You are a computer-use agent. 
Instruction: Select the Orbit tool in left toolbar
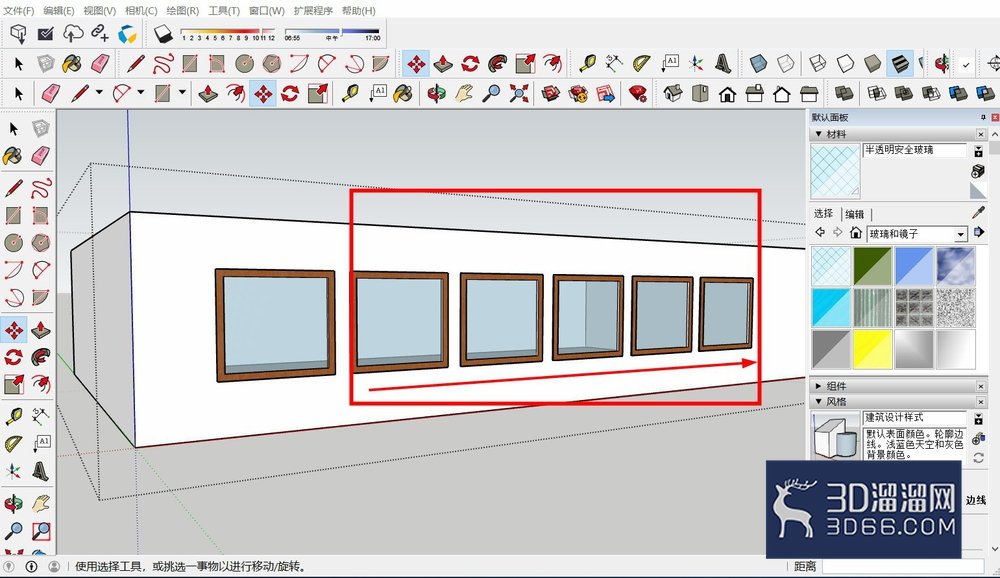(x=13, y=503)
